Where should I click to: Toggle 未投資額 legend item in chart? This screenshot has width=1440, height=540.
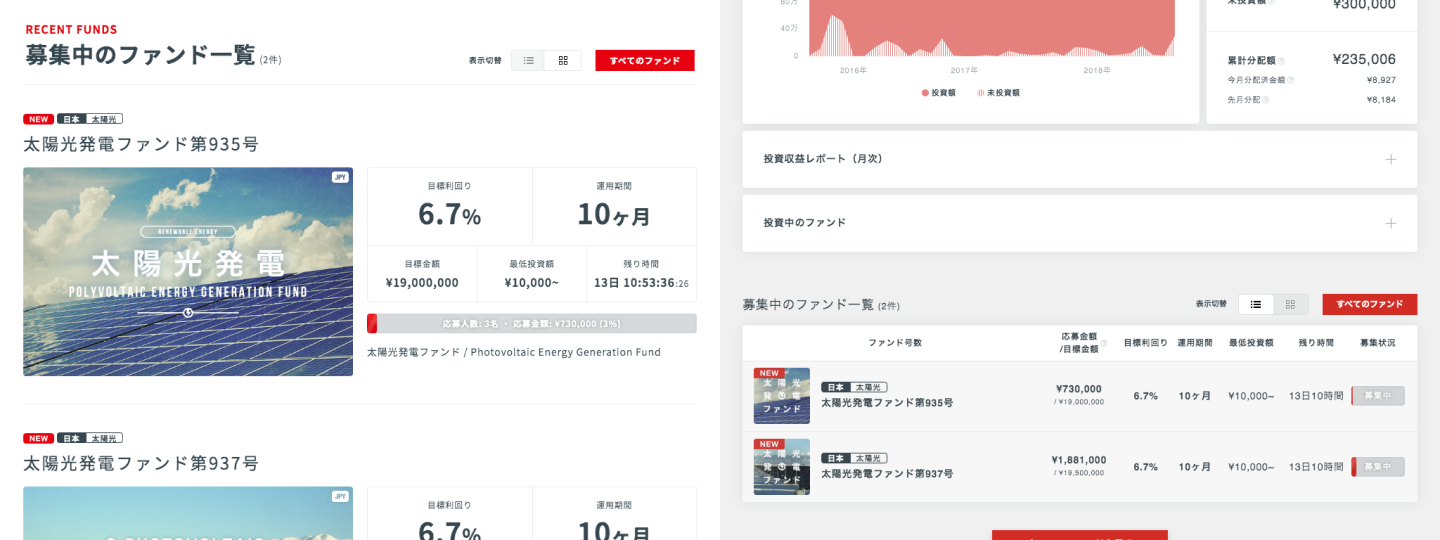click(998, 92)
